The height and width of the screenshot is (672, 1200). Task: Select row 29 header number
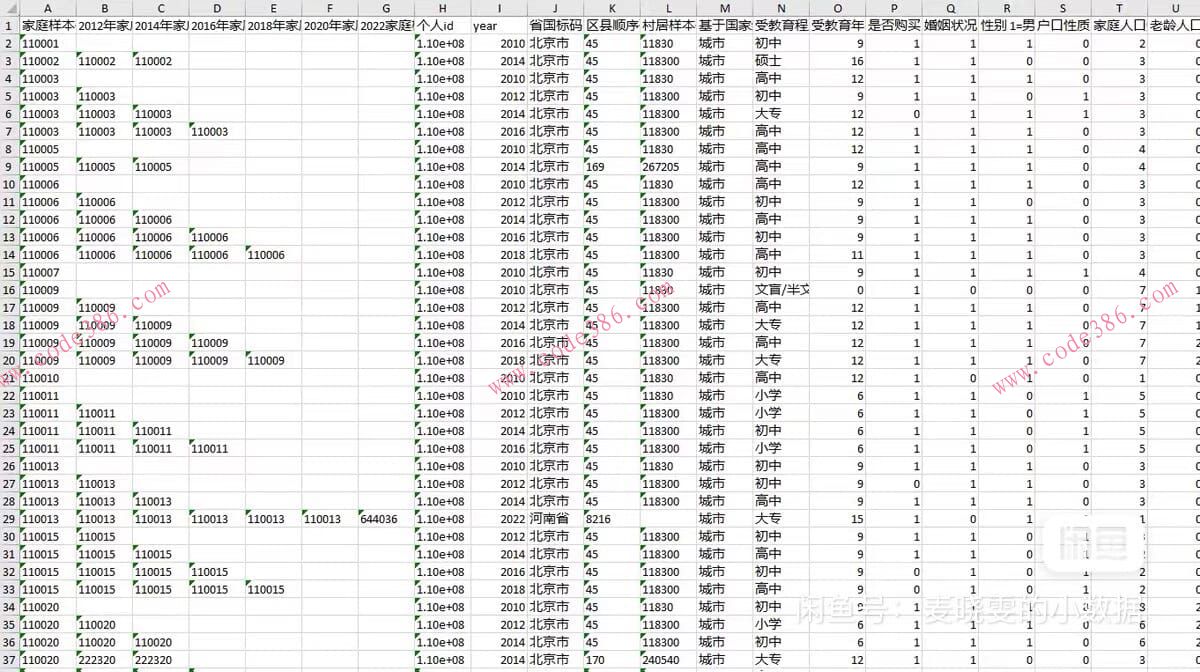pos(9,519)
